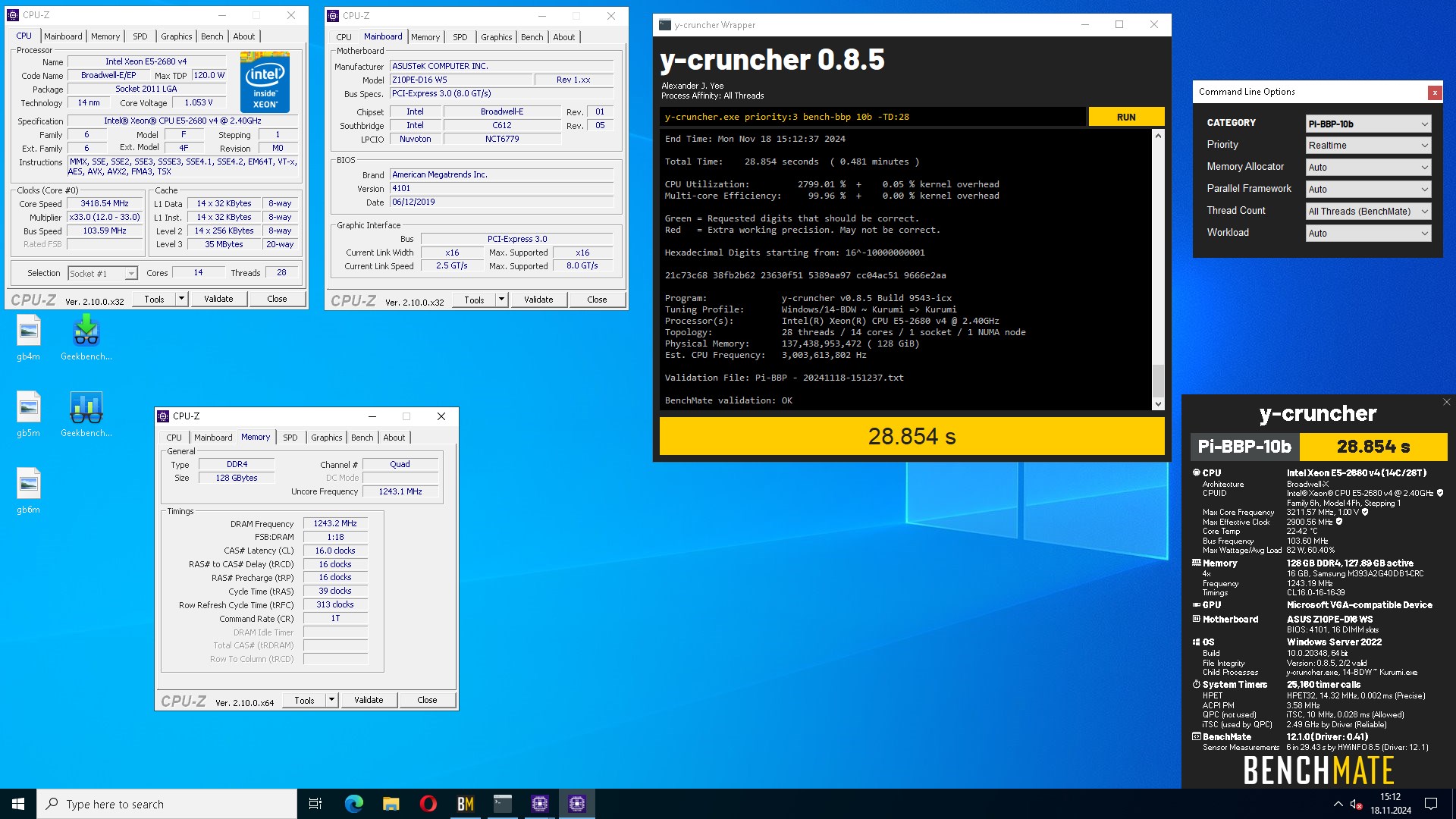This screenshot has width=1456, height=819.
Task: Switch to the y-cruncher console taskbar item
Action: pos(502,804)
